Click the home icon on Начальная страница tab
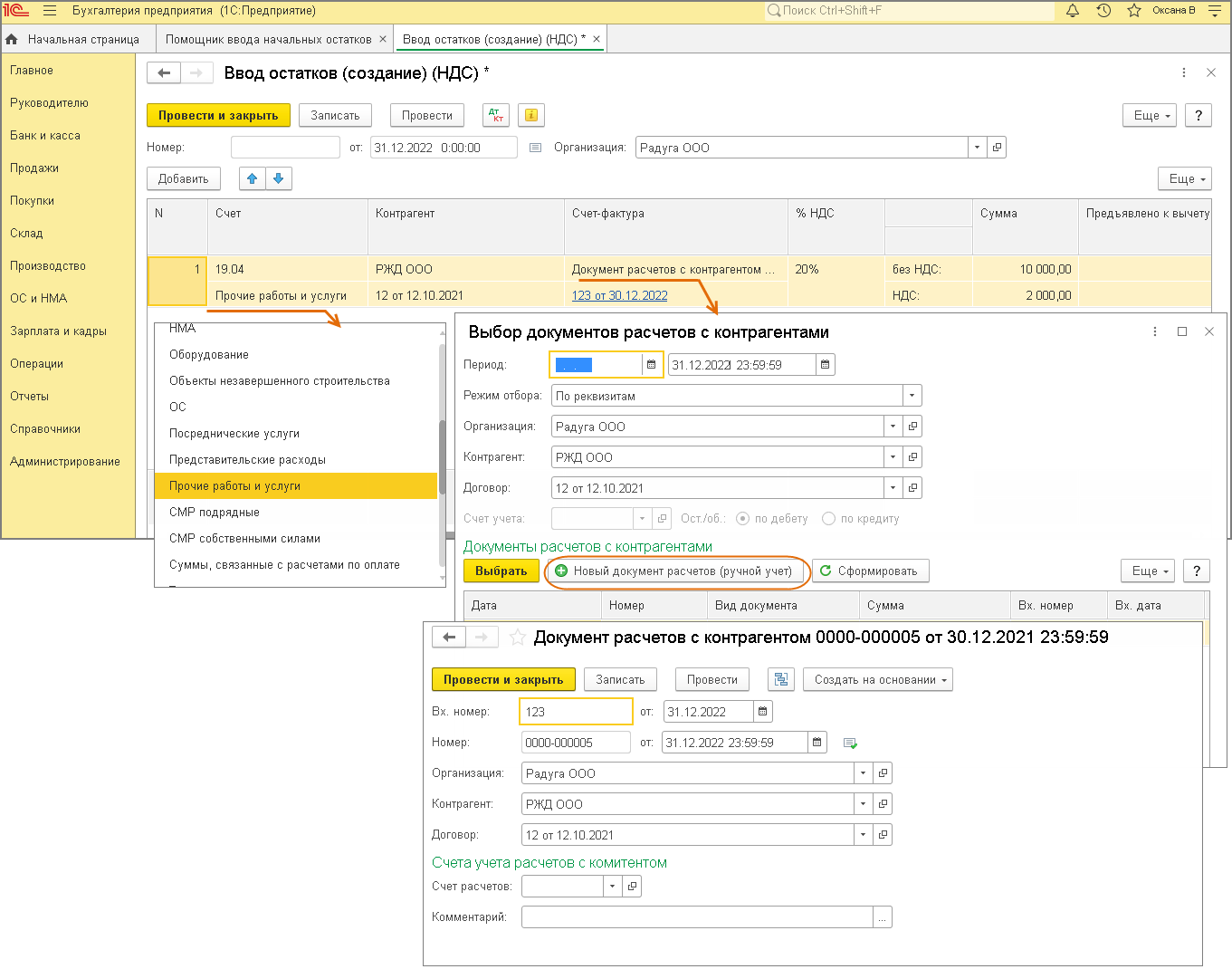This screenshot has height=969, width=1232. coord(12,39)
